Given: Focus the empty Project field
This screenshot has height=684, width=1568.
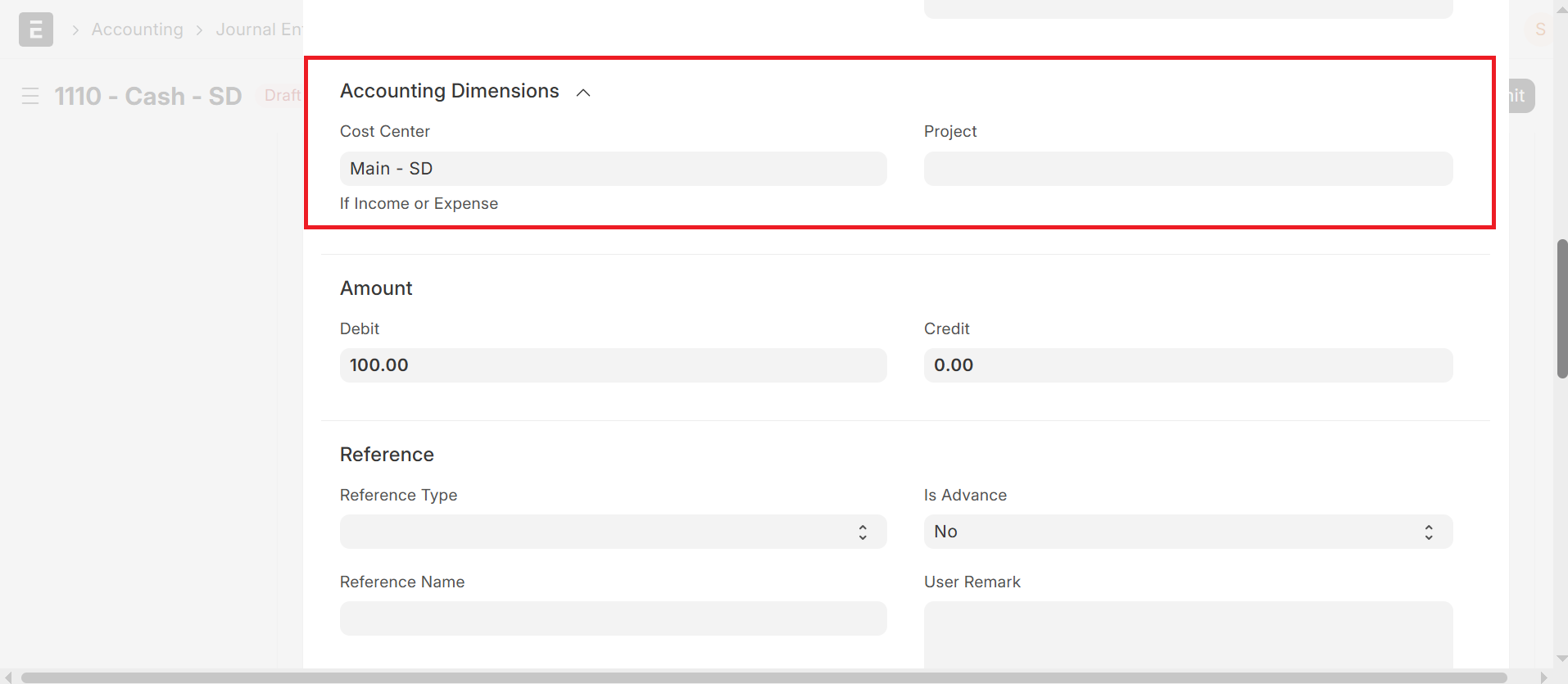Looking at the screenshot, I should pos(1188,169).
